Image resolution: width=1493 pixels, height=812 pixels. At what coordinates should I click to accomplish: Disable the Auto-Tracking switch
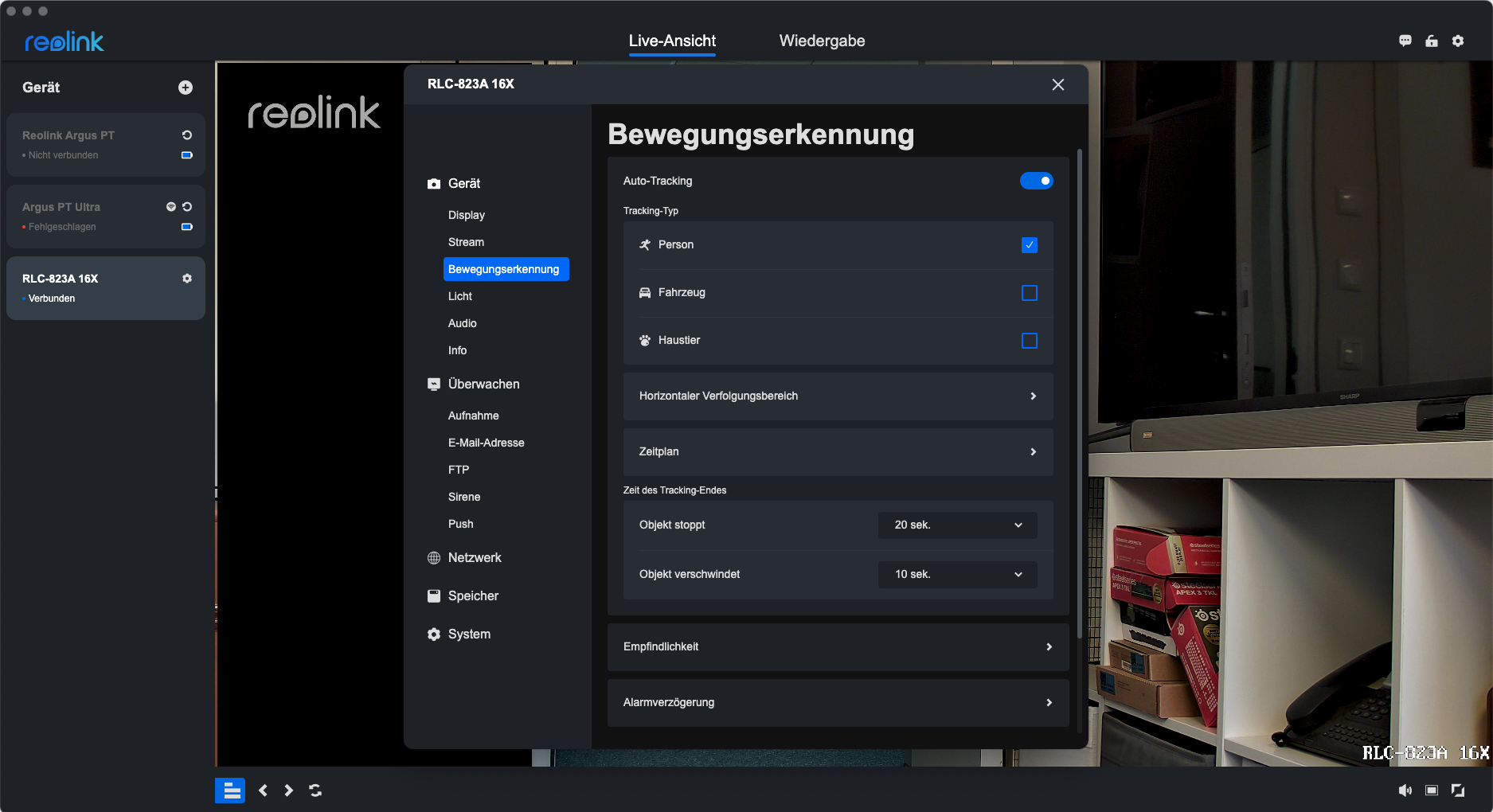pyautogui.click(x=1036, y=181)
